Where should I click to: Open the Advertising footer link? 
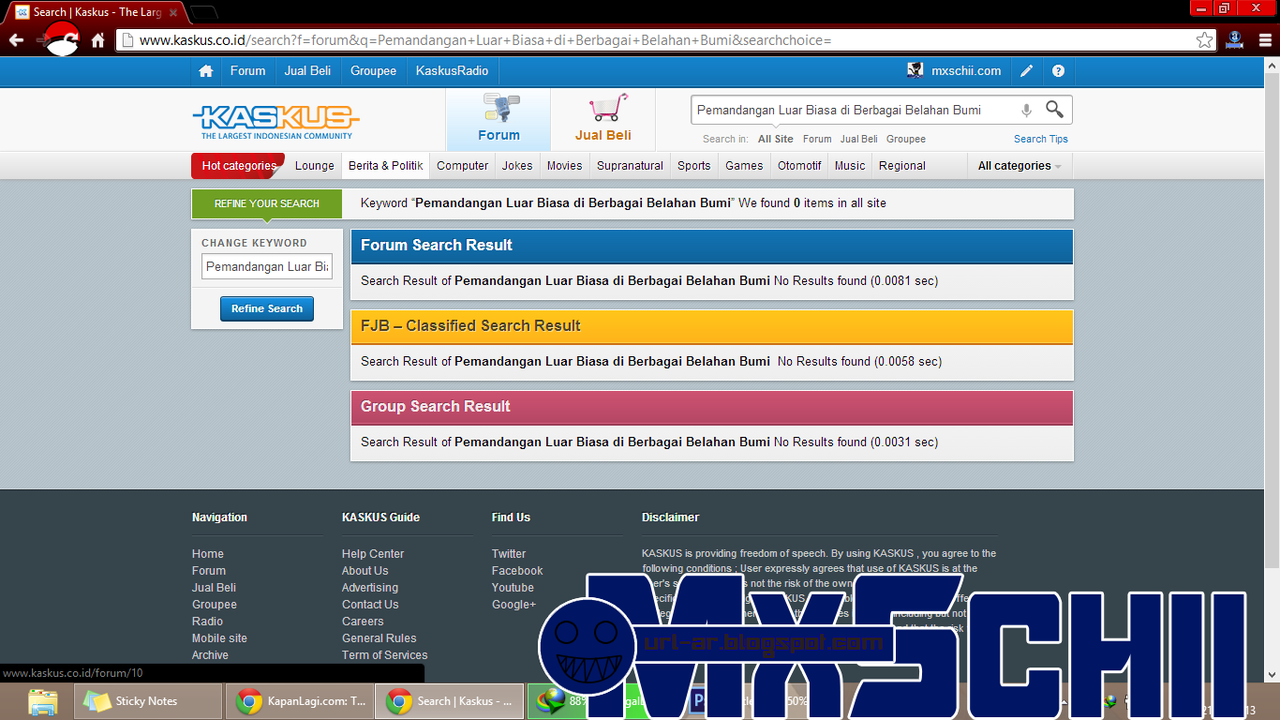coord(370,588)
